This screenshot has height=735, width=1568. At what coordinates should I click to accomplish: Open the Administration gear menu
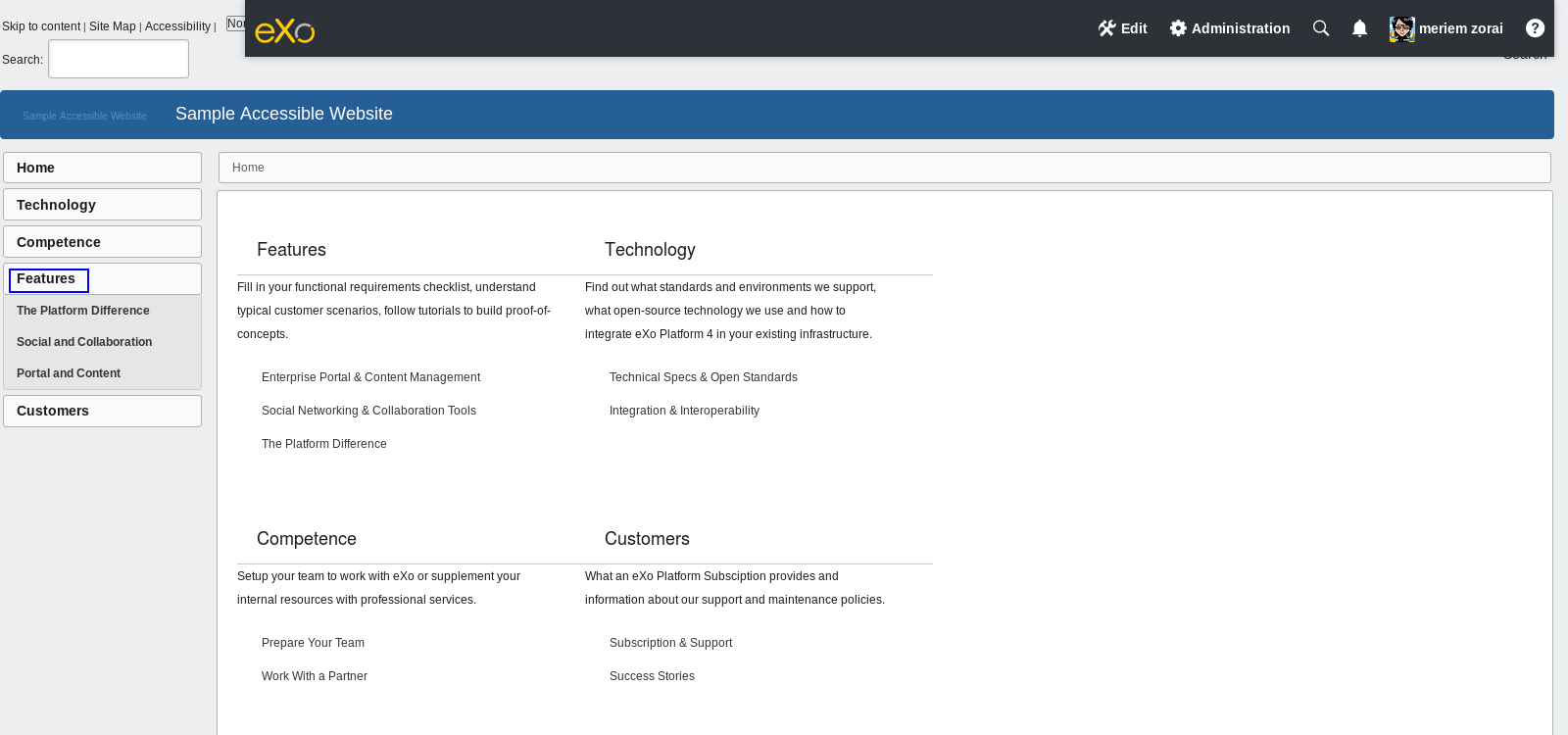(x=1230, y=28)
